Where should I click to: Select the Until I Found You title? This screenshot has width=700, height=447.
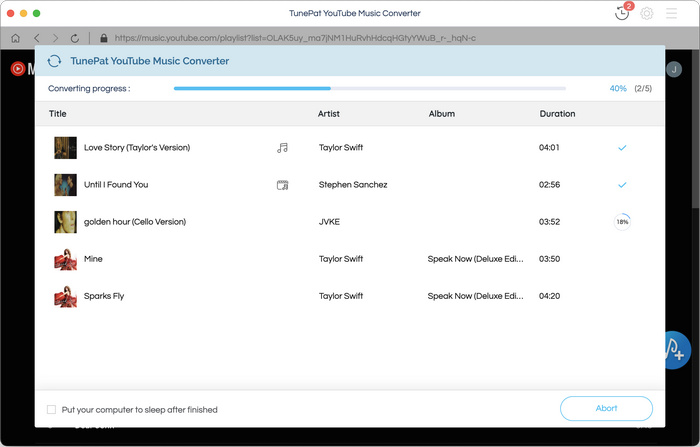coord(116,185)
